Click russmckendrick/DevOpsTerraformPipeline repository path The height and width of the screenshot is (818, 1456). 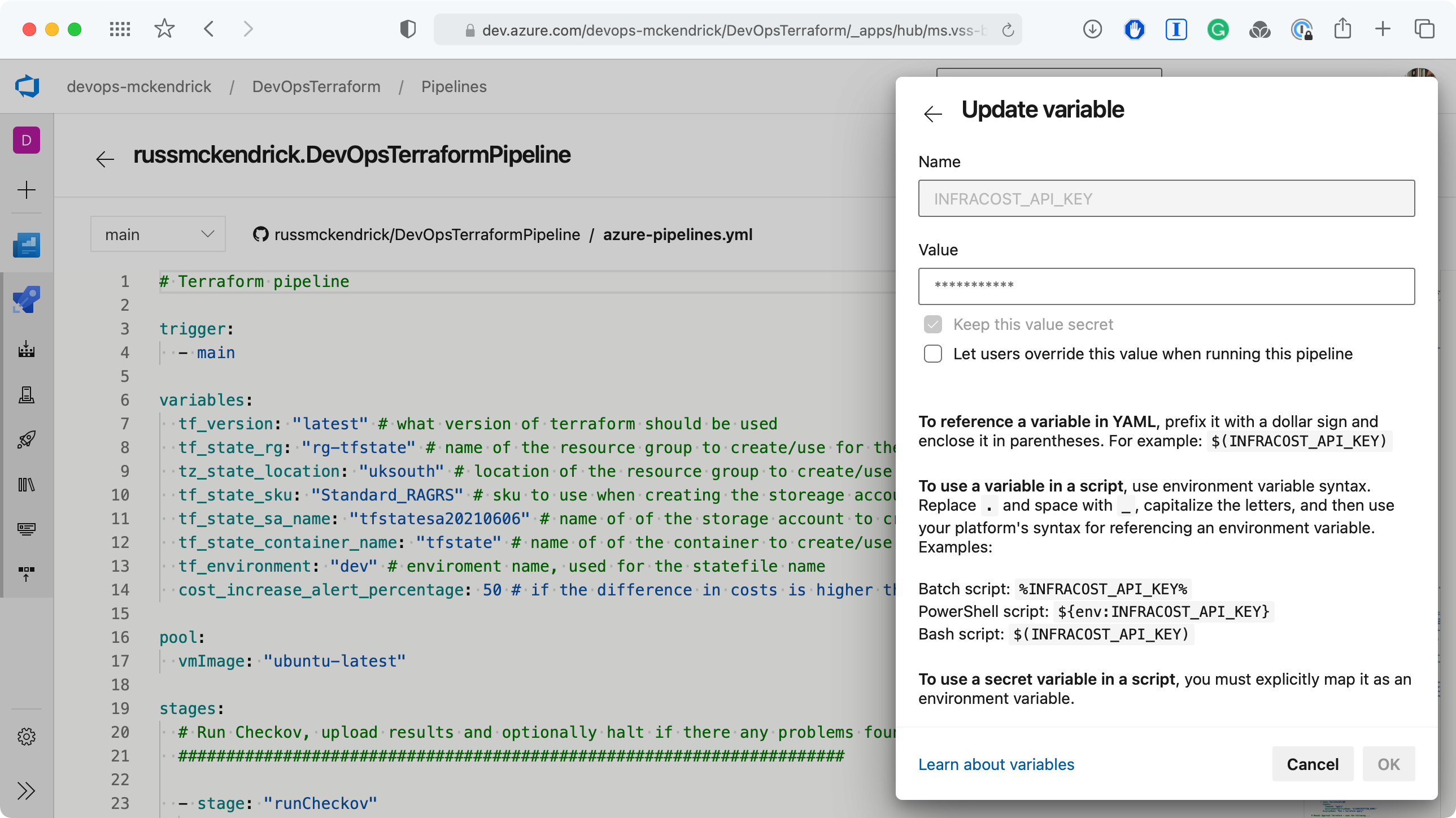(x=428, y=234)
